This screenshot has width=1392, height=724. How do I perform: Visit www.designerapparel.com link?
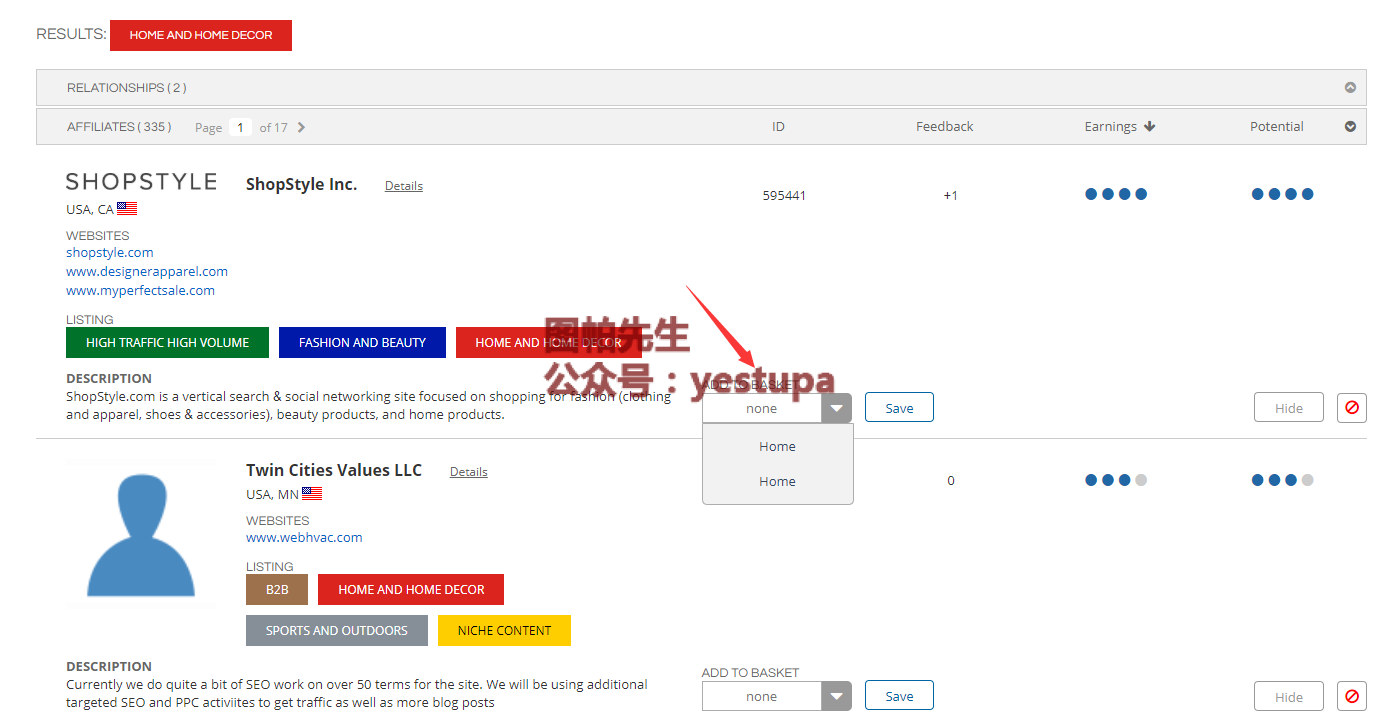click(x=147, y=272)
